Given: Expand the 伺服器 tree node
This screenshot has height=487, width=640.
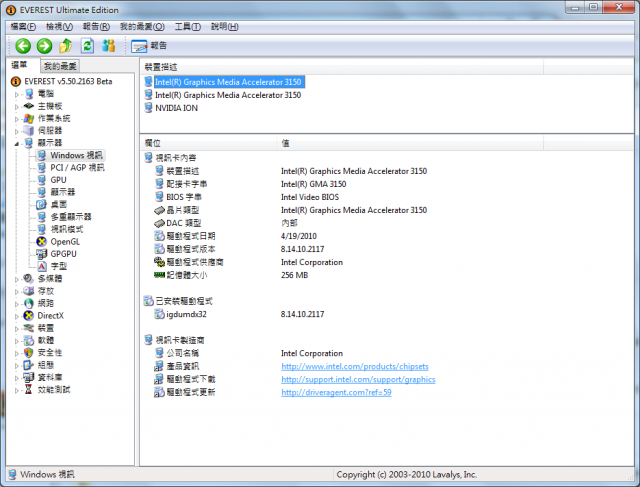Looking at the screenshot, I should coord(17,131).
